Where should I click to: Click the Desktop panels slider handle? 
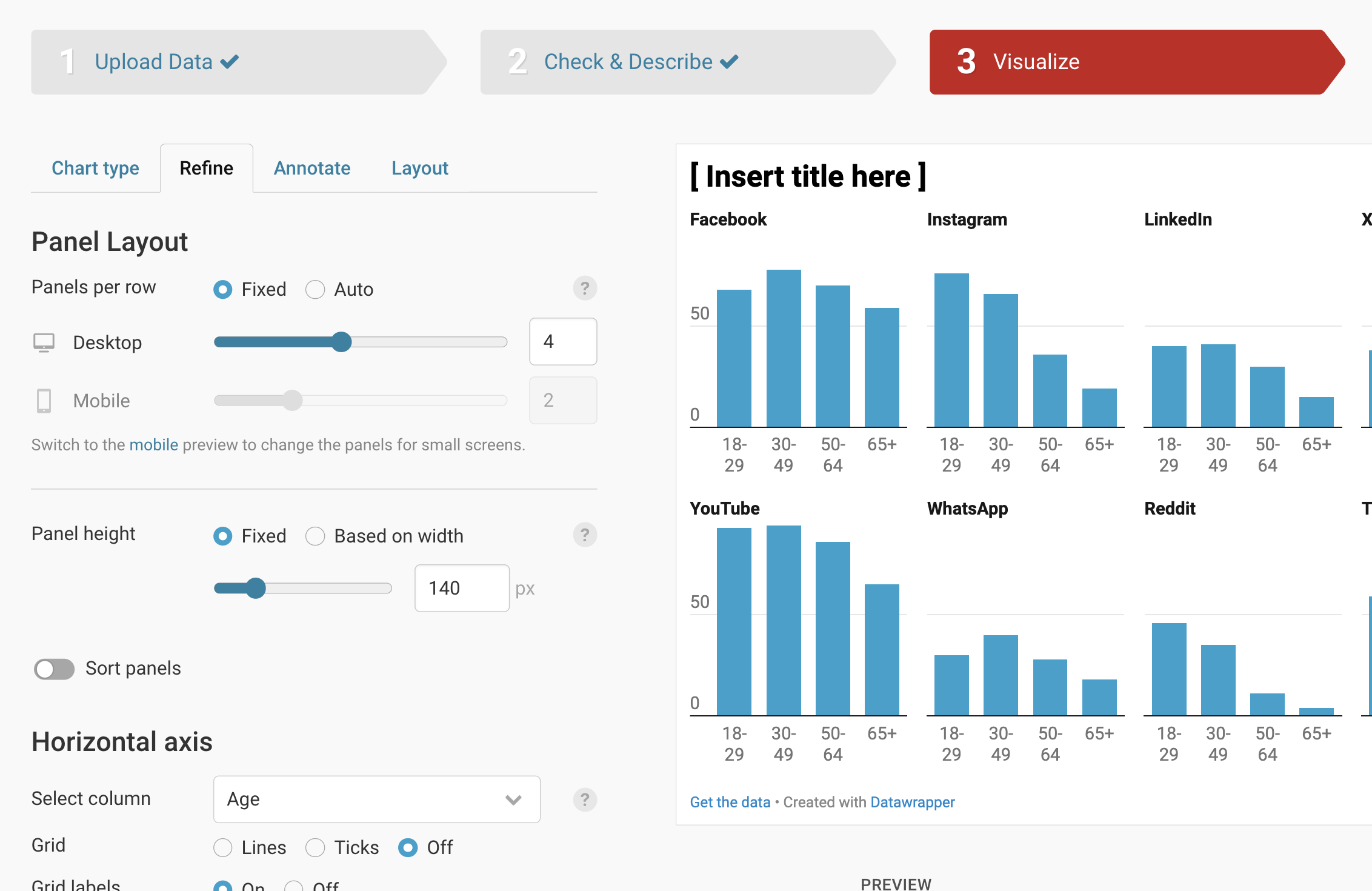click(342, 342)
